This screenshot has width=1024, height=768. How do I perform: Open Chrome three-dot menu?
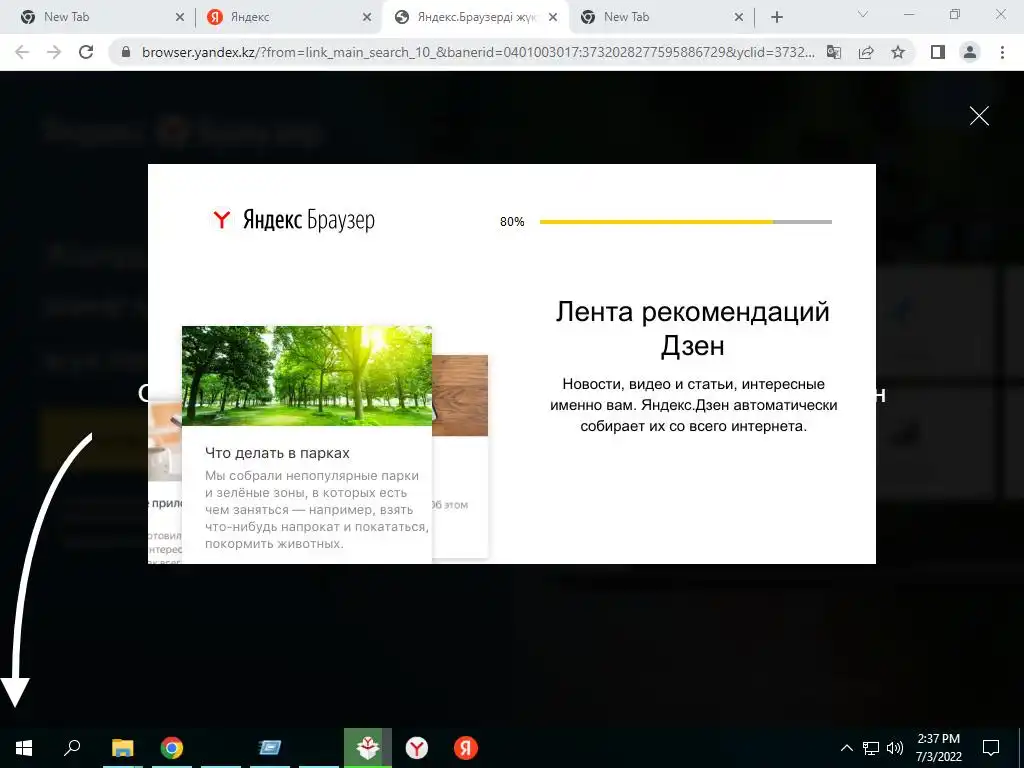click(1002, 52)
